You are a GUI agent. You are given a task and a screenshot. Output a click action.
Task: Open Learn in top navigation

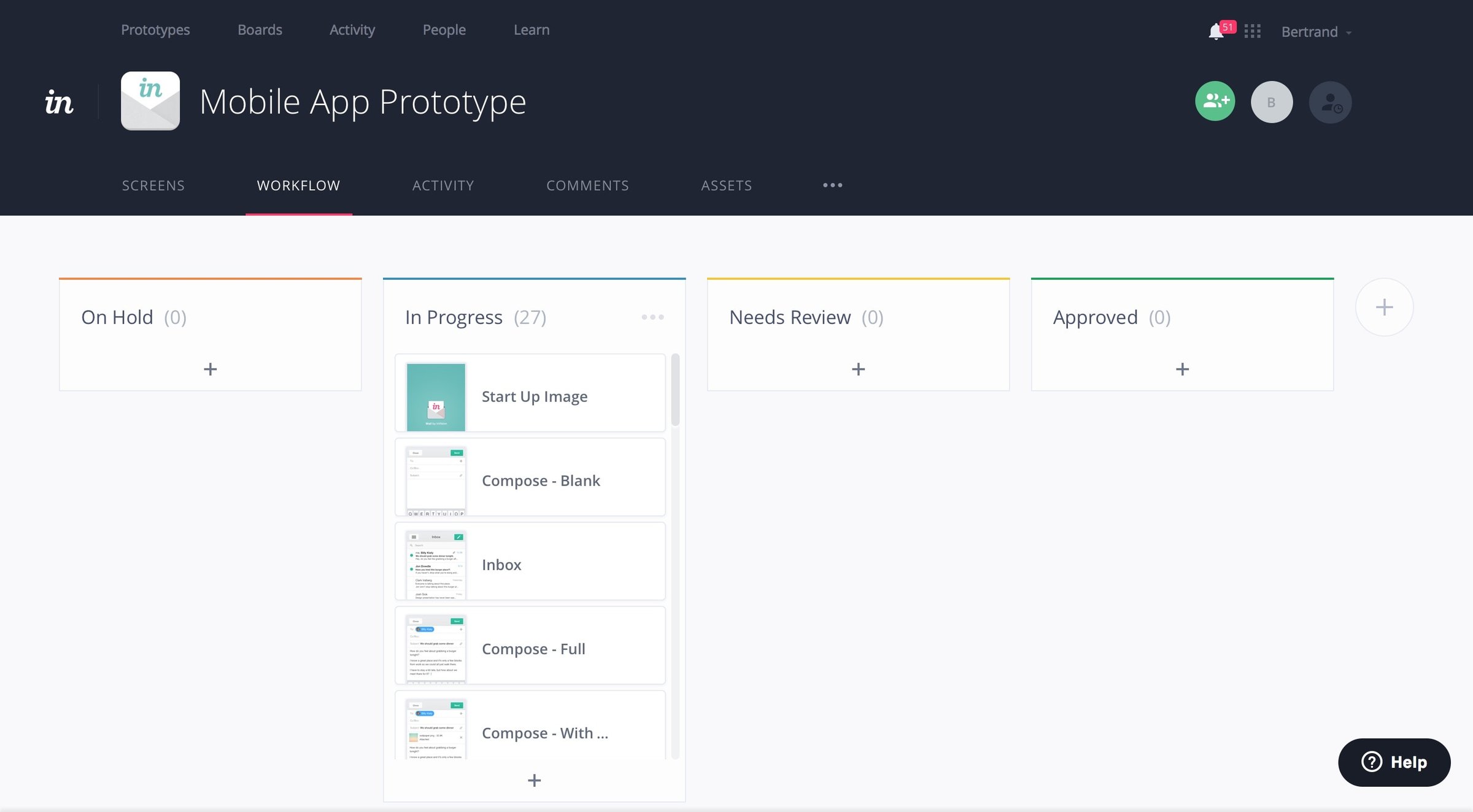tap(532, 29)
